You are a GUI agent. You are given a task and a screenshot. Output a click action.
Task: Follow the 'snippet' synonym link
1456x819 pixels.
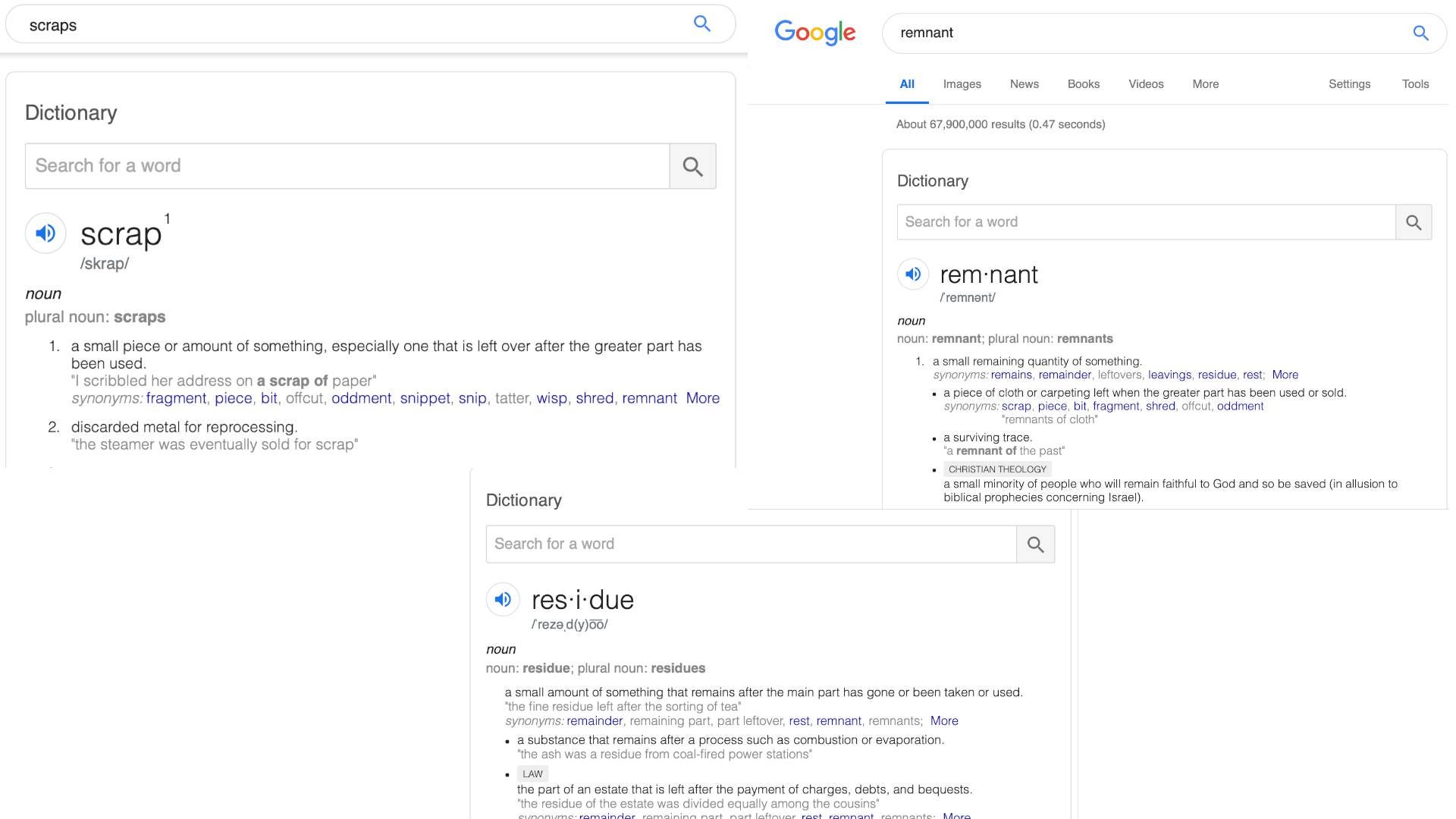pos(425,398)
